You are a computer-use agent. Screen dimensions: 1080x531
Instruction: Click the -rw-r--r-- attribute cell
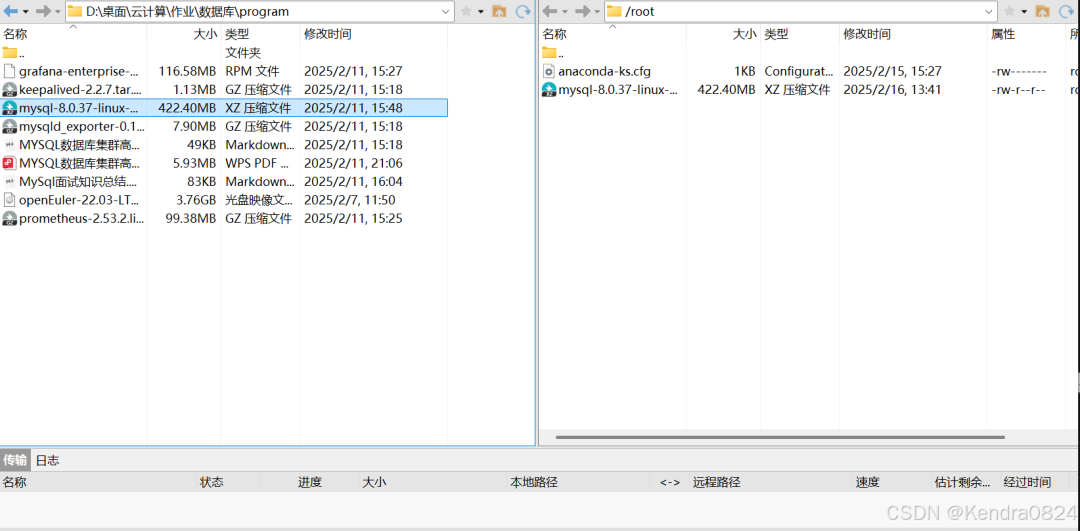(x=1019, y=90)
